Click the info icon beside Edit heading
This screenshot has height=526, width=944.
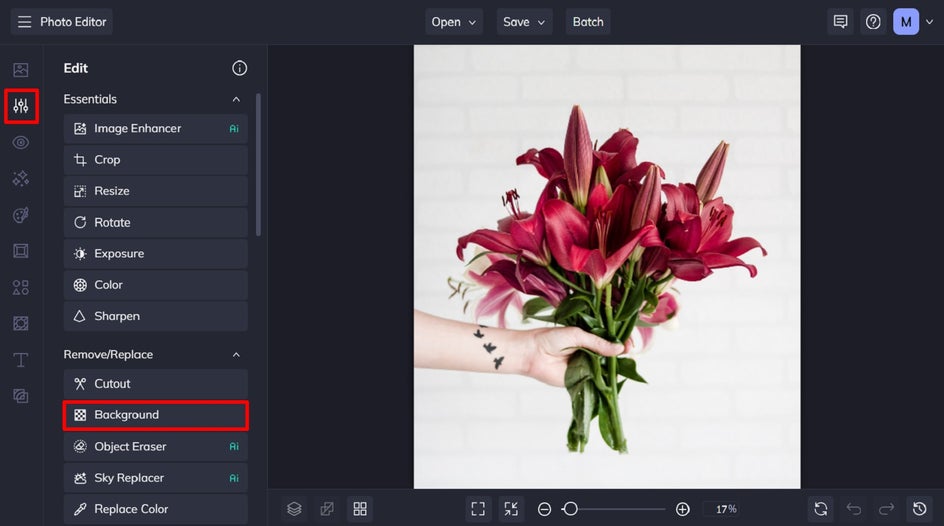click(x=240, y=68)
